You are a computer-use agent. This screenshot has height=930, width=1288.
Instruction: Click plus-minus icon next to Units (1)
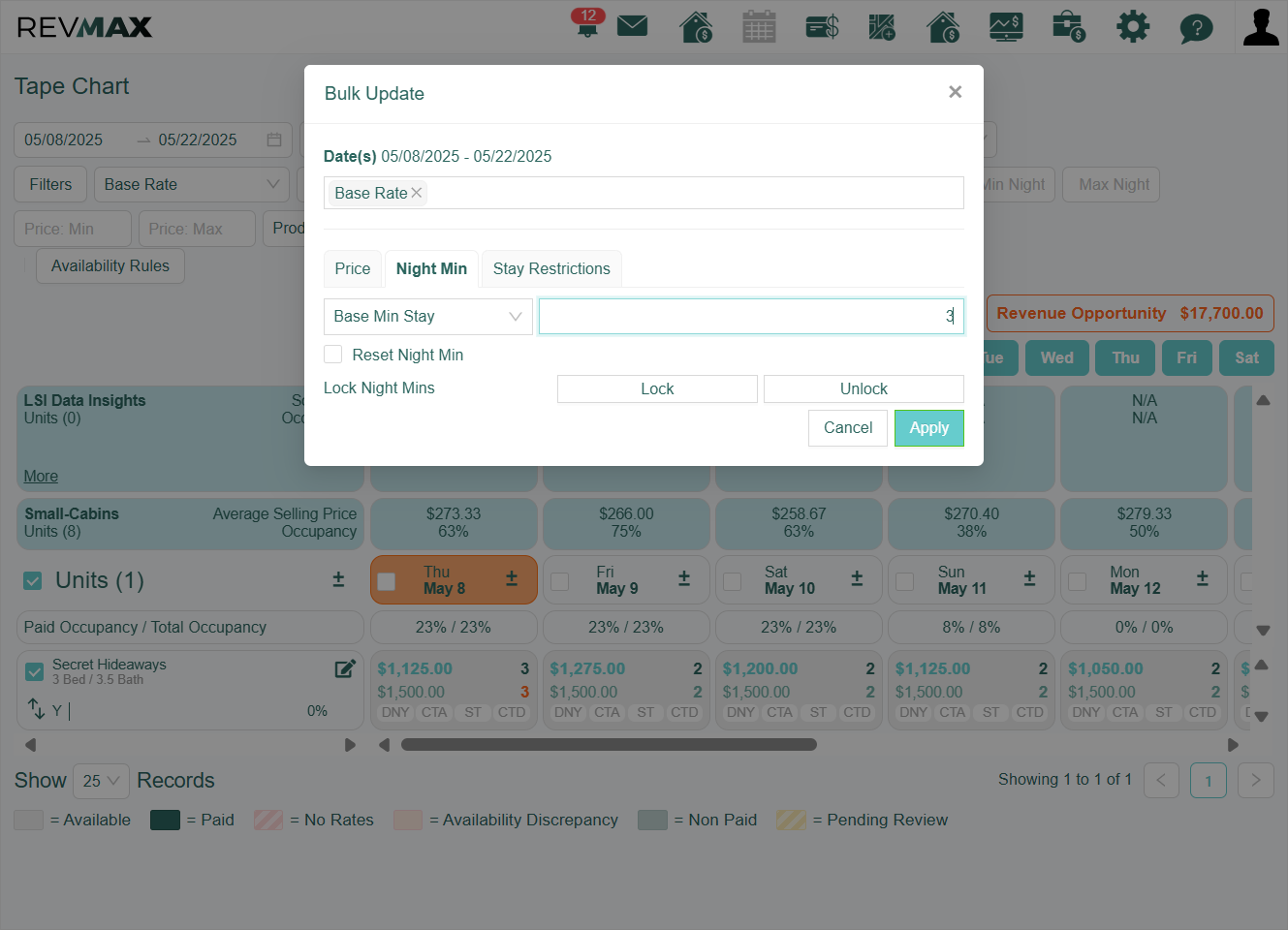pyautogui.click(x=338, y=579)
